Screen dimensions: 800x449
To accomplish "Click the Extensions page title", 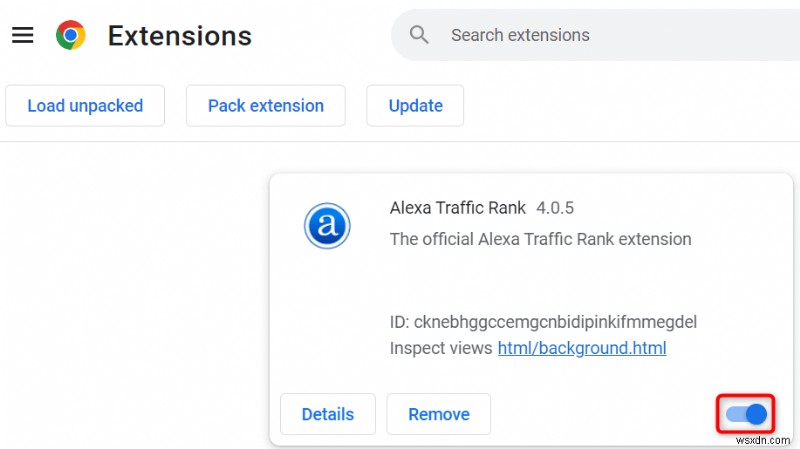I will pyautogui.click(x=180, y=36).
